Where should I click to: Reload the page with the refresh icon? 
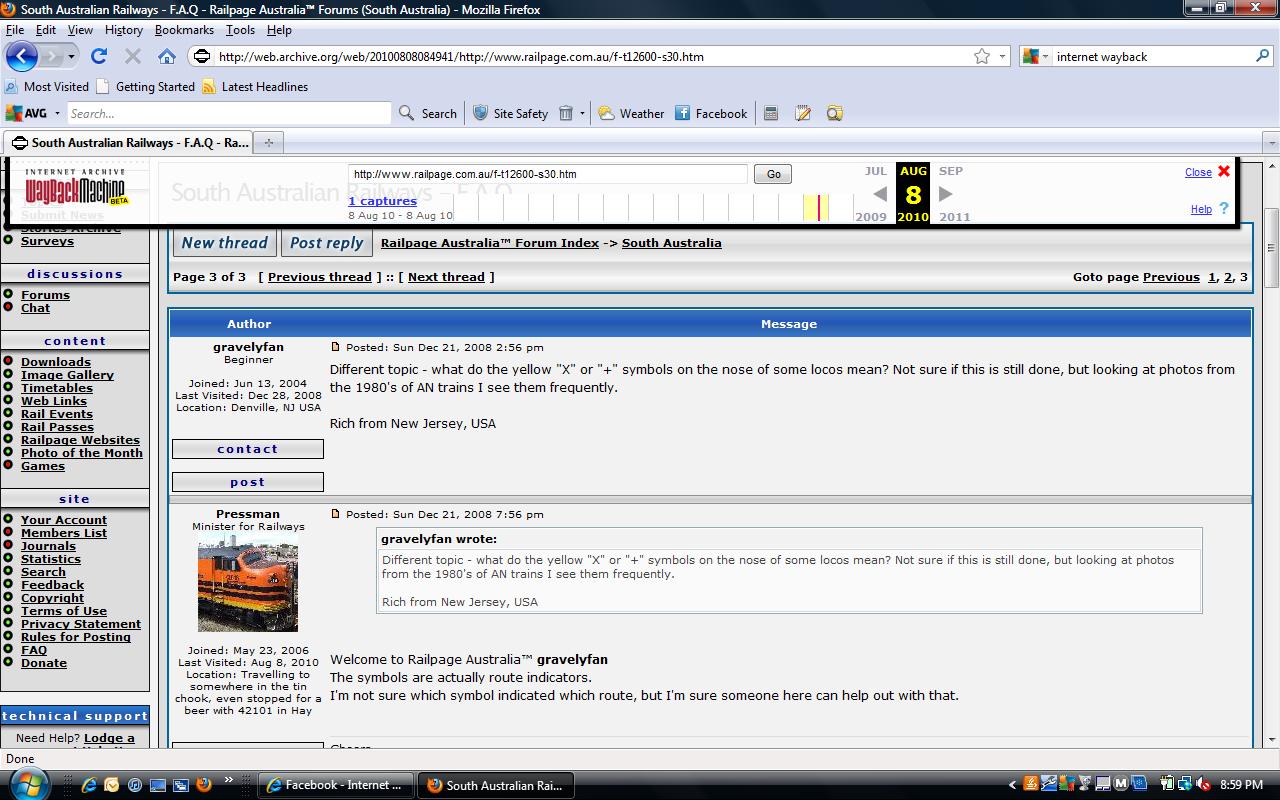(99, 56)
